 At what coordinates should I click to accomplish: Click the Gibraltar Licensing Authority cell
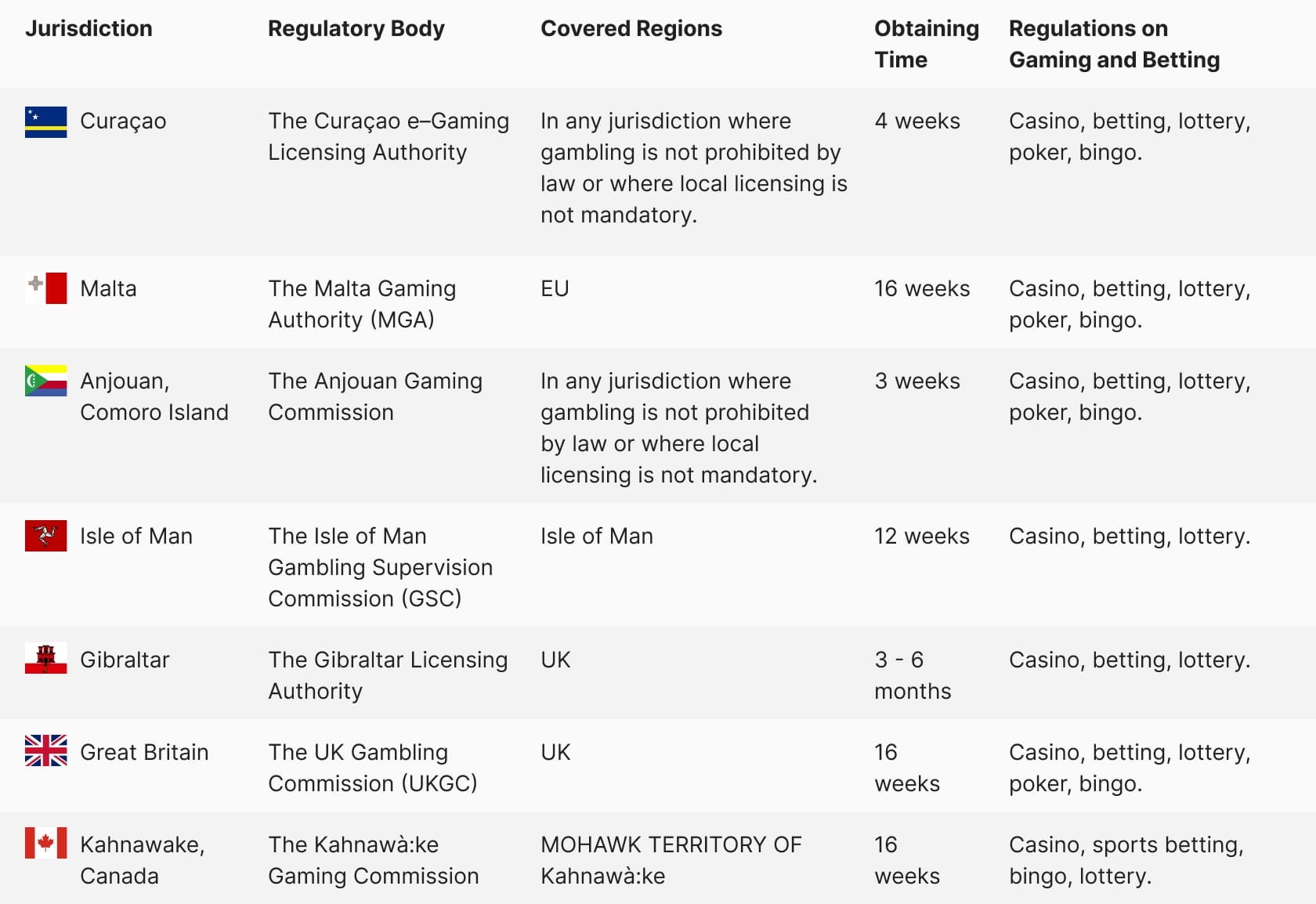(388, 675)
